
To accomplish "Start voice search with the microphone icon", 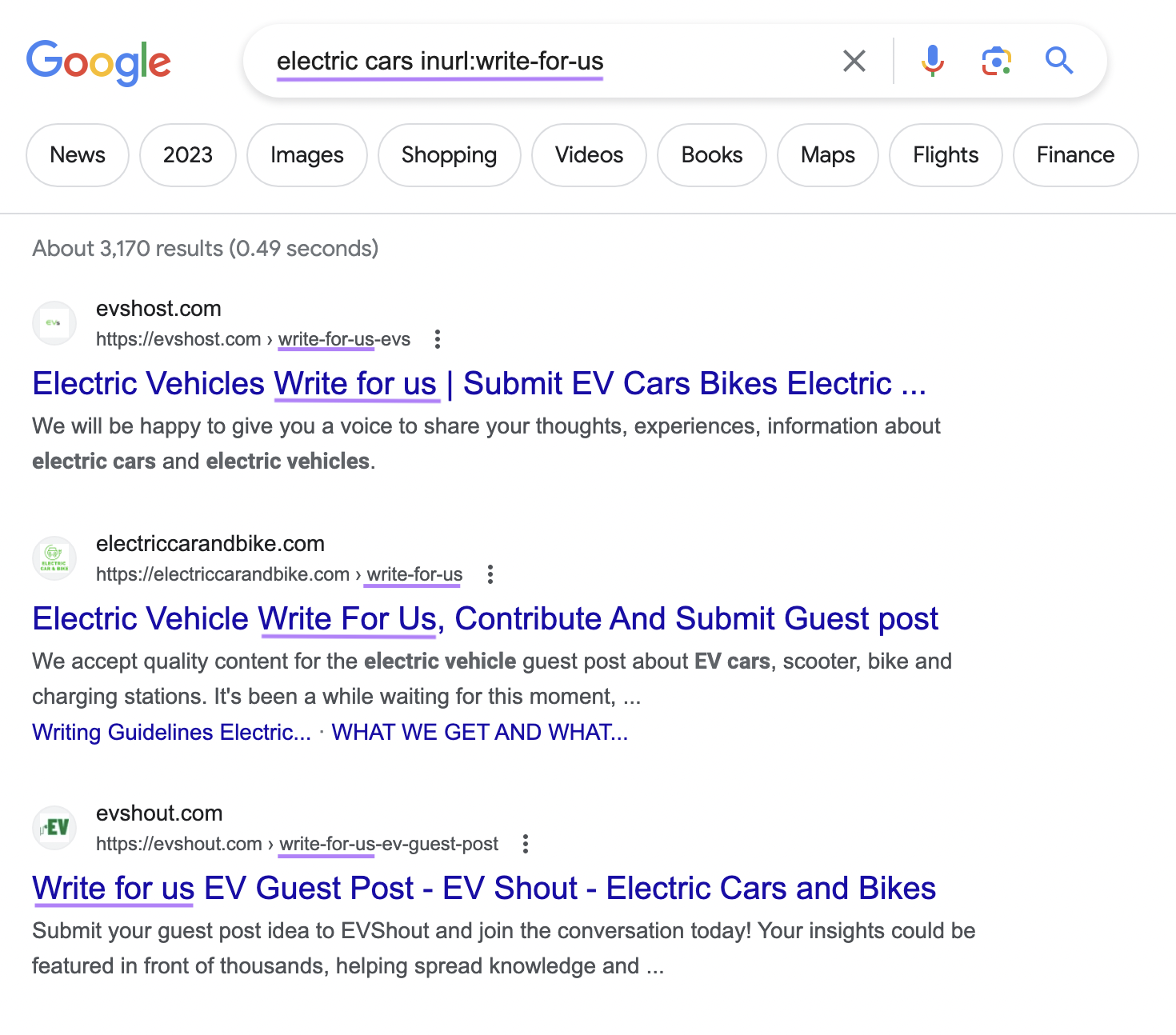I will [x=931, y=60].
